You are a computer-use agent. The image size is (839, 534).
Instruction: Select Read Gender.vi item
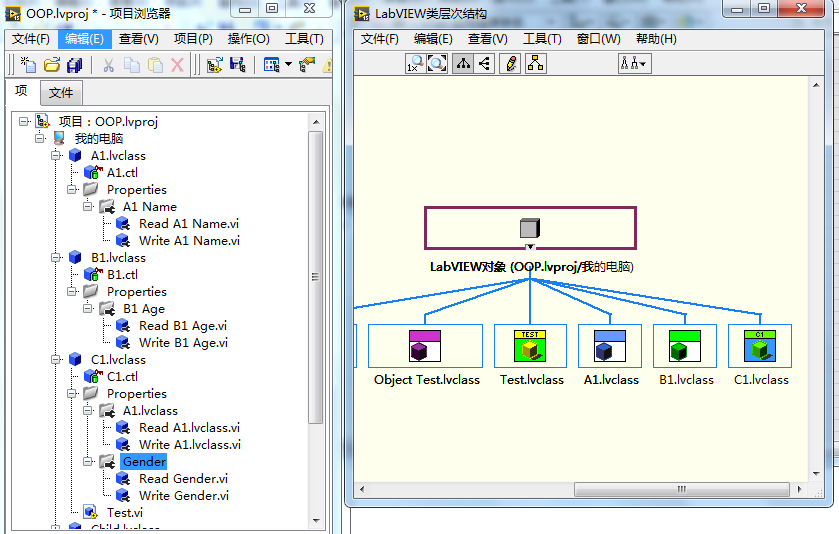[184, 478]
